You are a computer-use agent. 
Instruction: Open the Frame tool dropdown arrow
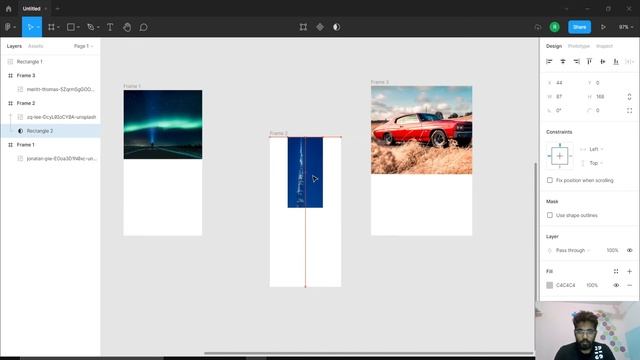tap(58, 27)
